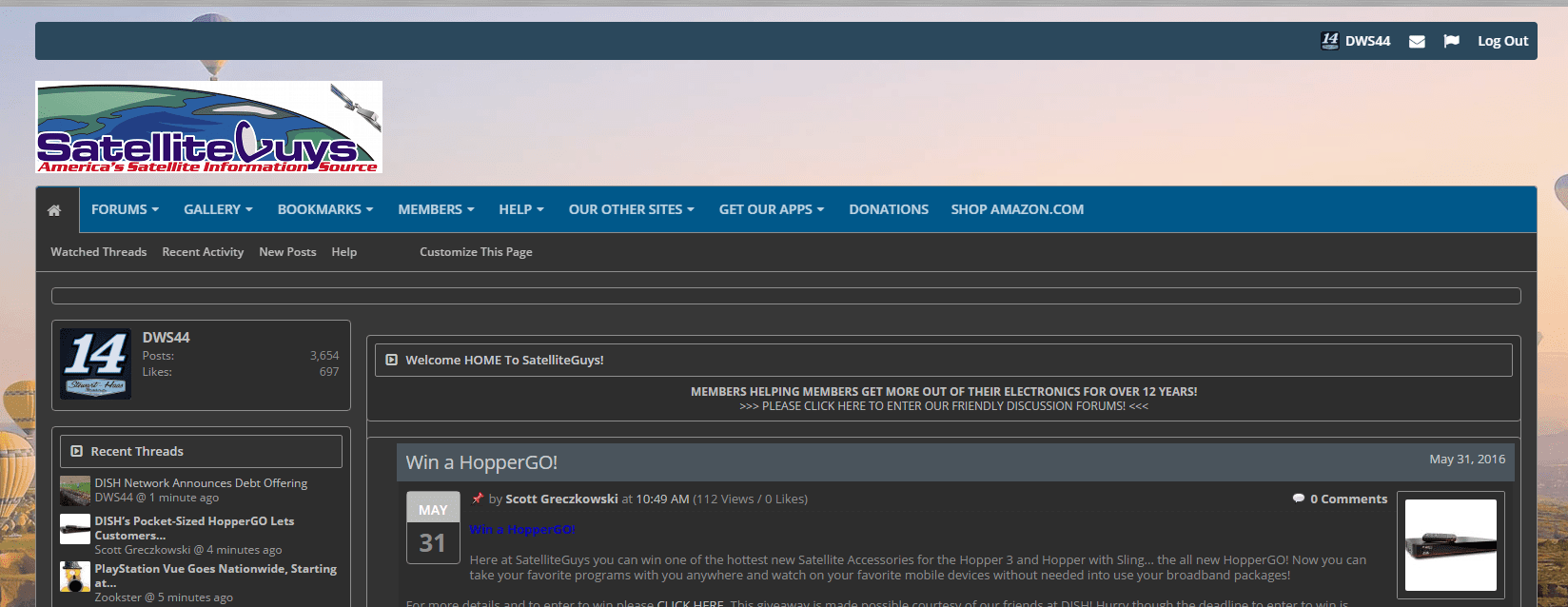Open DWS44 username in top bar
Screen dimensions: 1568x607
click(1368, 41)
